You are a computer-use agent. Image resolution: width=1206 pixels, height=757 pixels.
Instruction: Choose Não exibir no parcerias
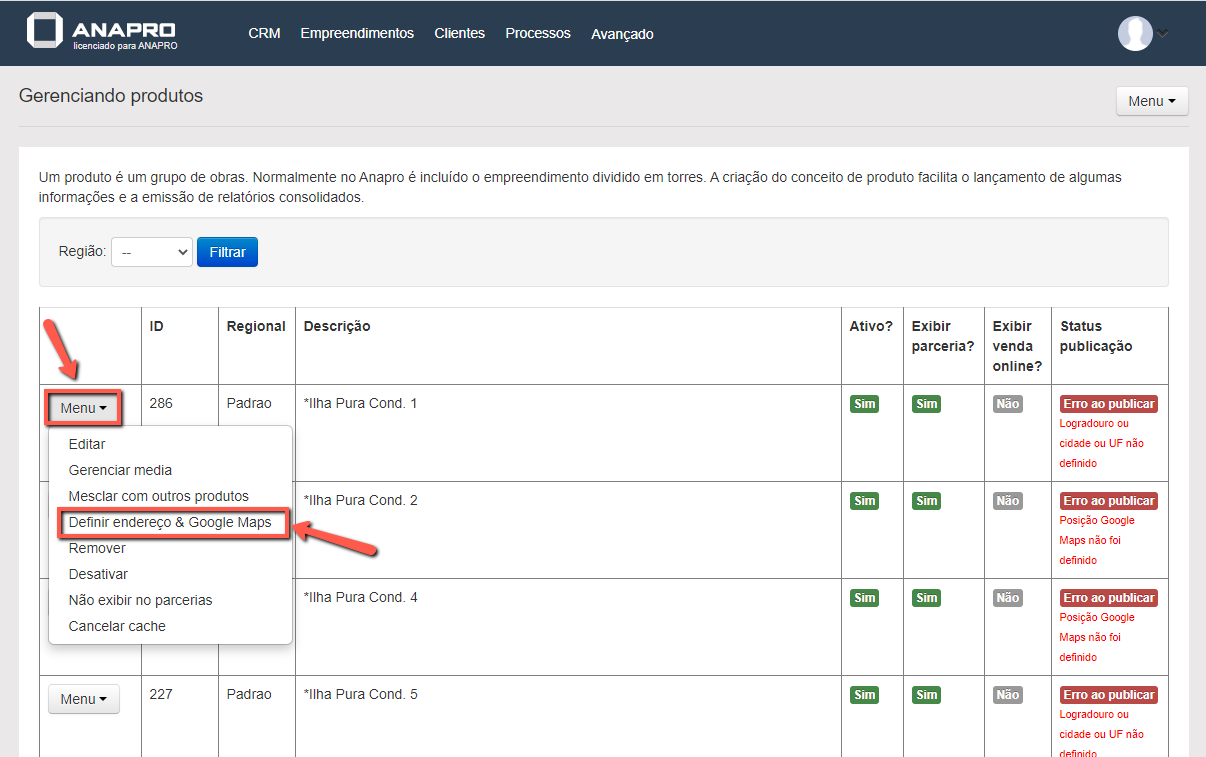pos(140,600)
